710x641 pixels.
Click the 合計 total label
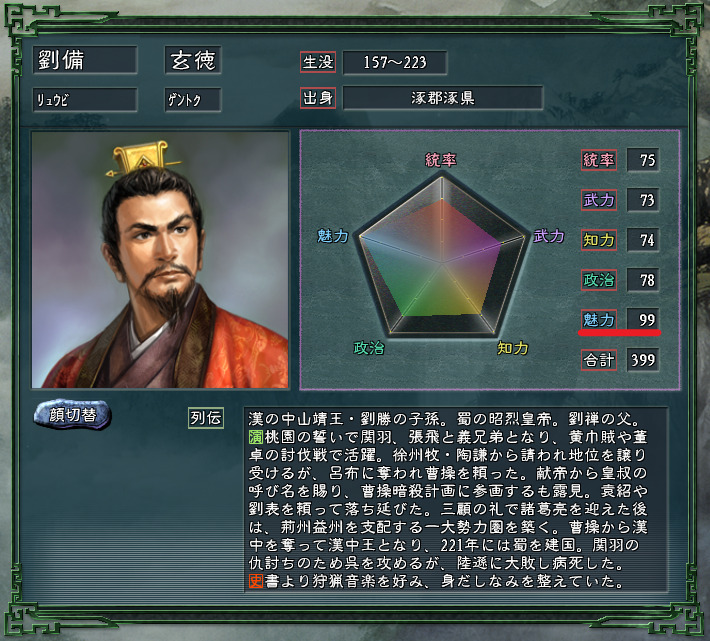pos(599,360)
